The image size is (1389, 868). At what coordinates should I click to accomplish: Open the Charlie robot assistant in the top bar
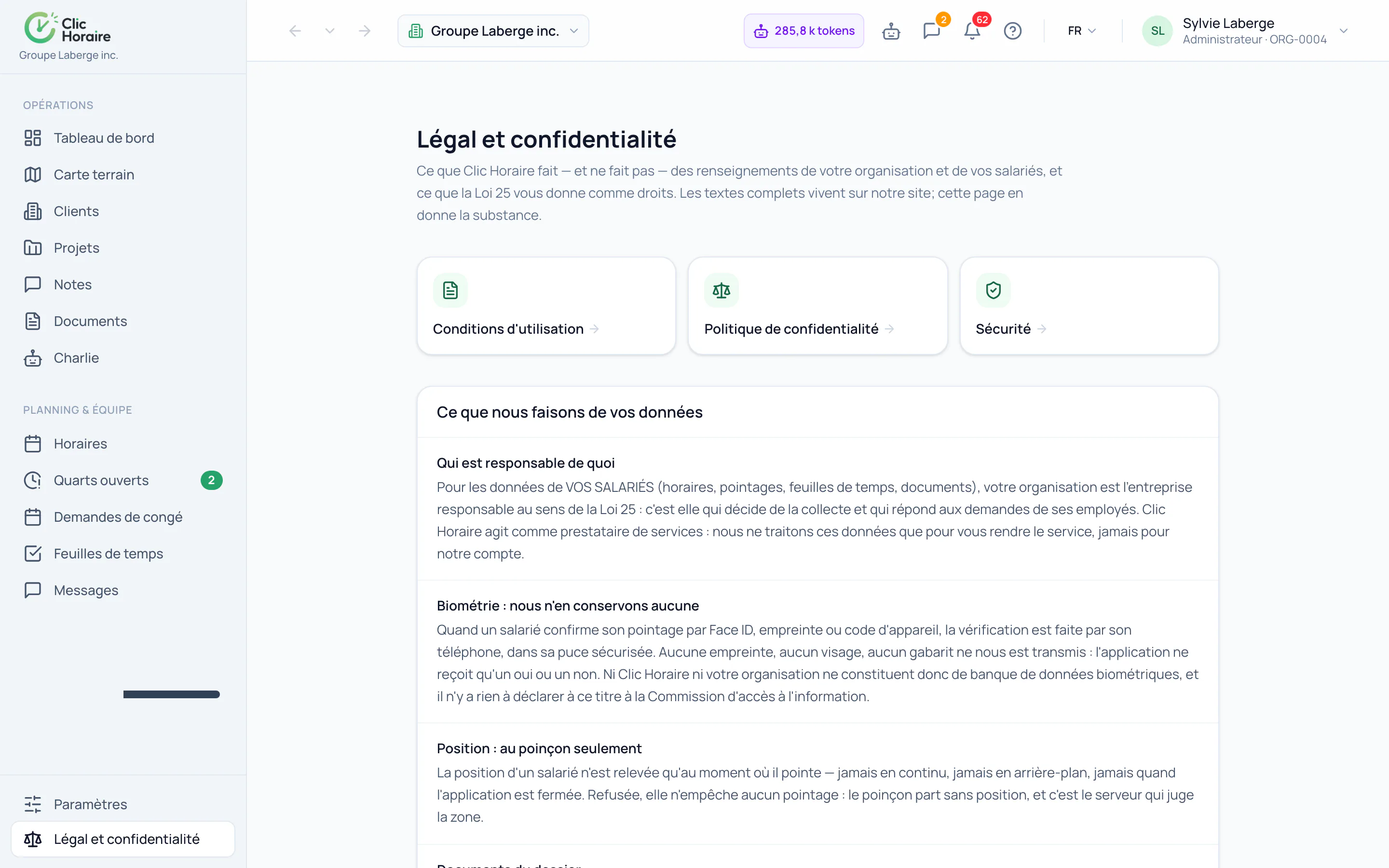pyautogui.click(x=891, y=31)
